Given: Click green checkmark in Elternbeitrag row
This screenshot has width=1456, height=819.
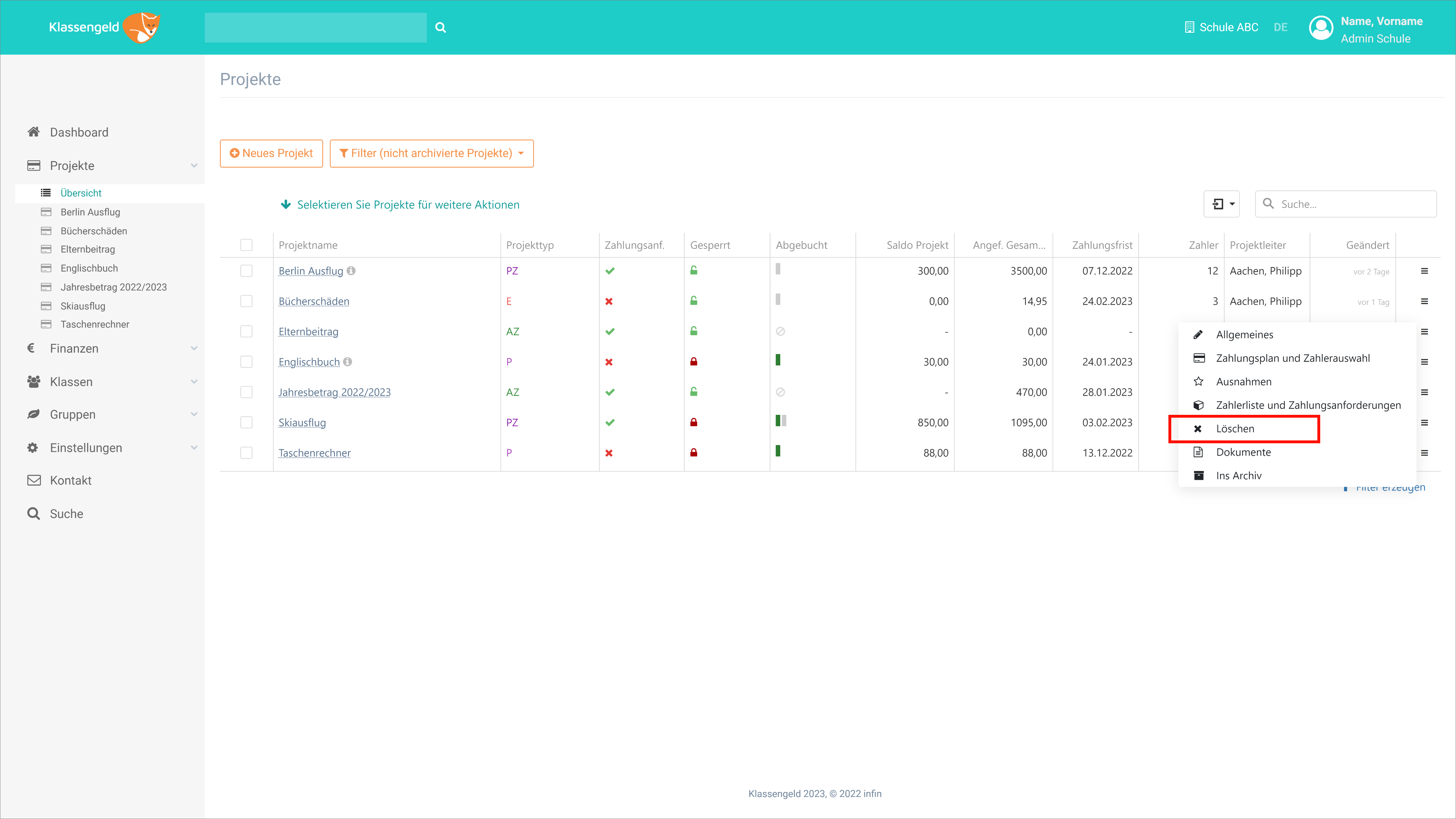Looking at the screenshot, I should coord(610,332).
